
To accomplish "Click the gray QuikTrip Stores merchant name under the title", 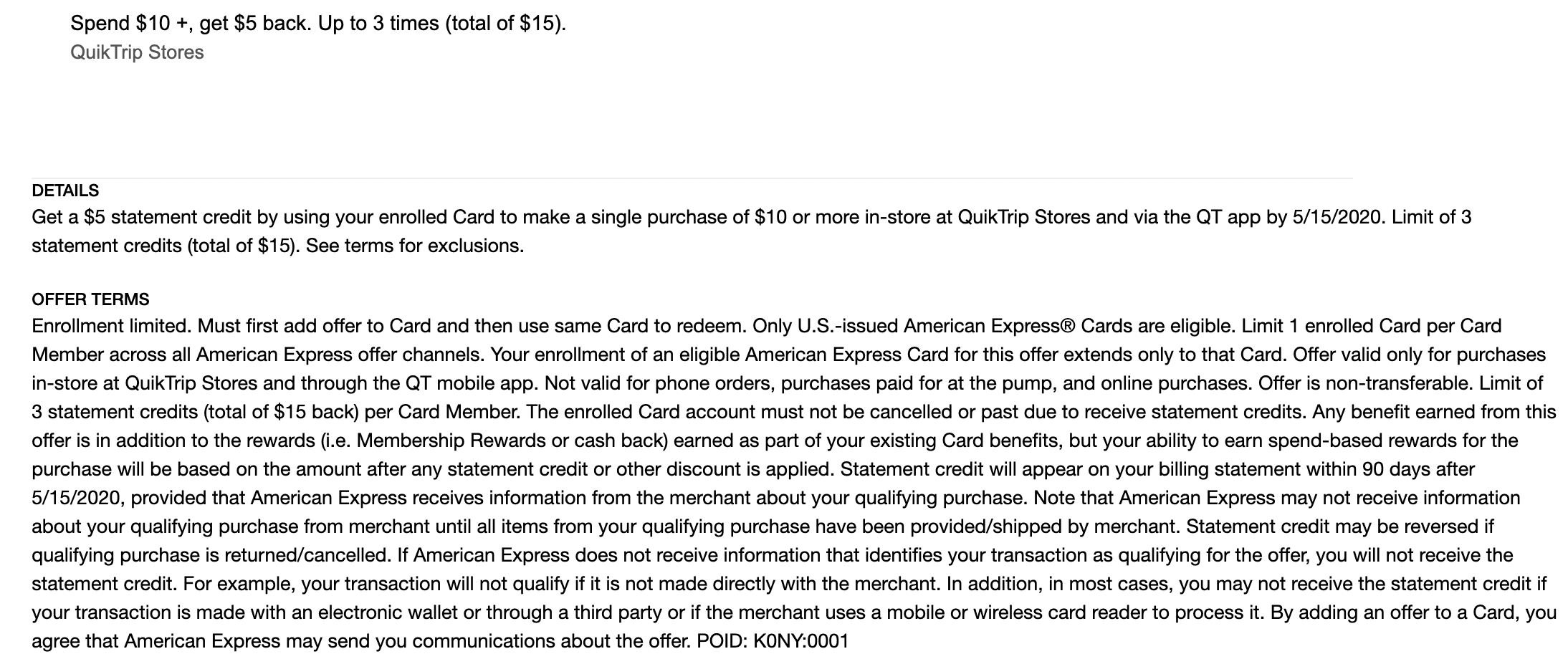I will [x=137, y=52].
